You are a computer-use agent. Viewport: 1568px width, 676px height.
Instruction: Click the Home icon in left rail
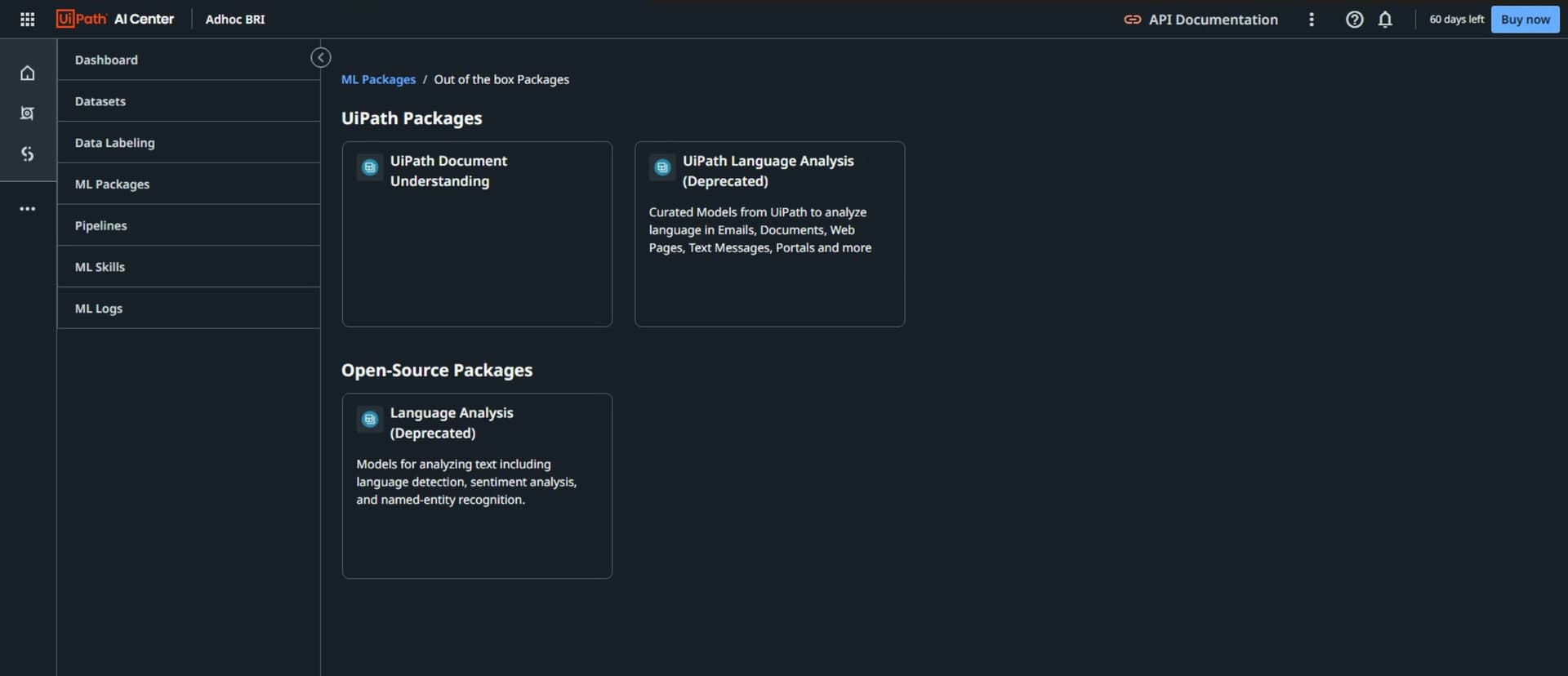[27, 73]
